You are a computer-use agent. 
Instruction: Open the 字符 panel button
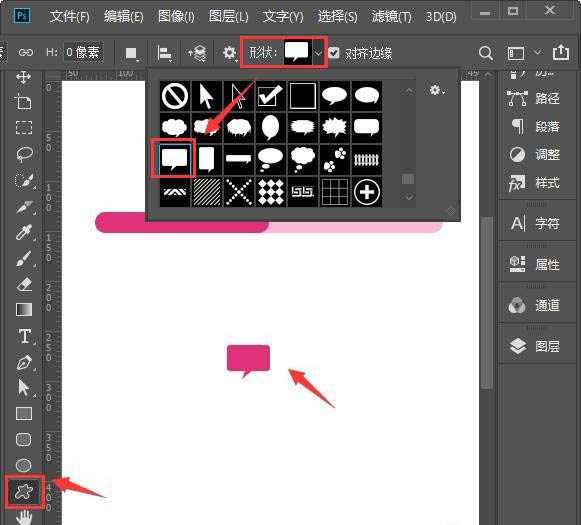click(535, 223)
